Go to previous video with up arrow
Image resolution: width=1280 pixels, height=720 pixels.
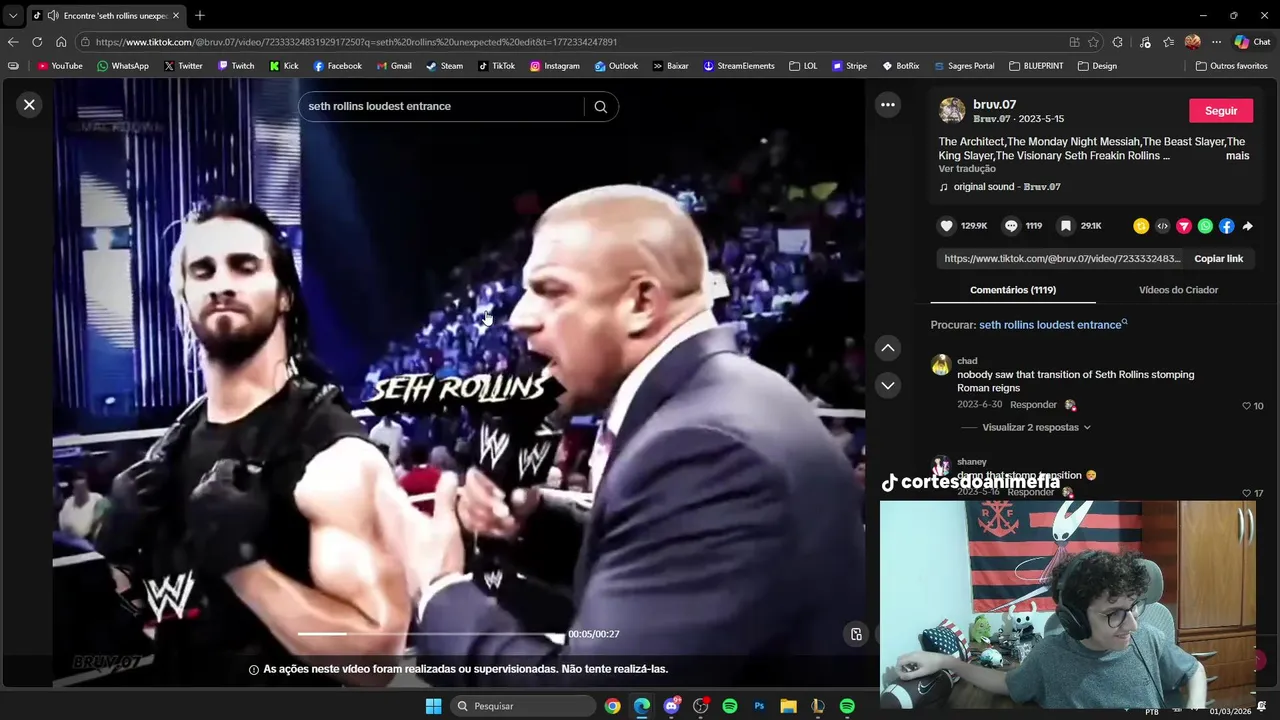[888, 348]
